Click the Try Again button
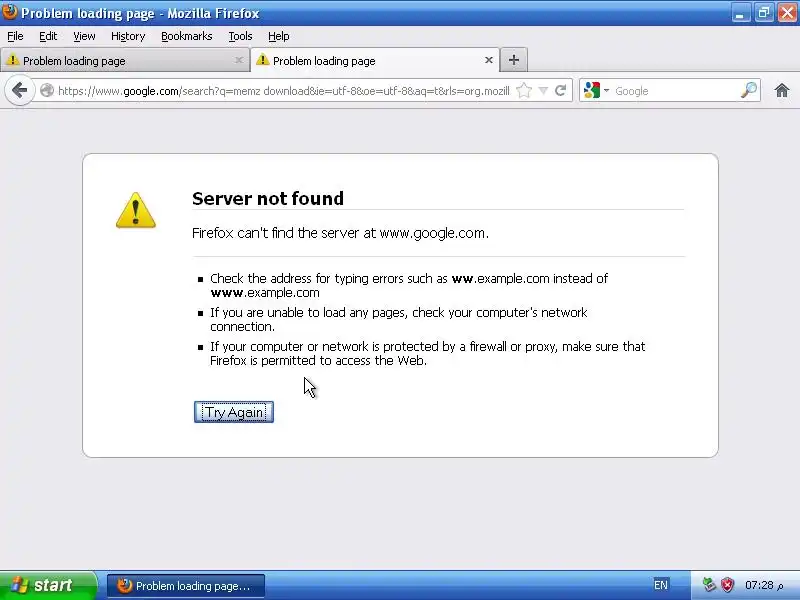The width and height of the screenshot is (800, 600). tap(234, 412)
